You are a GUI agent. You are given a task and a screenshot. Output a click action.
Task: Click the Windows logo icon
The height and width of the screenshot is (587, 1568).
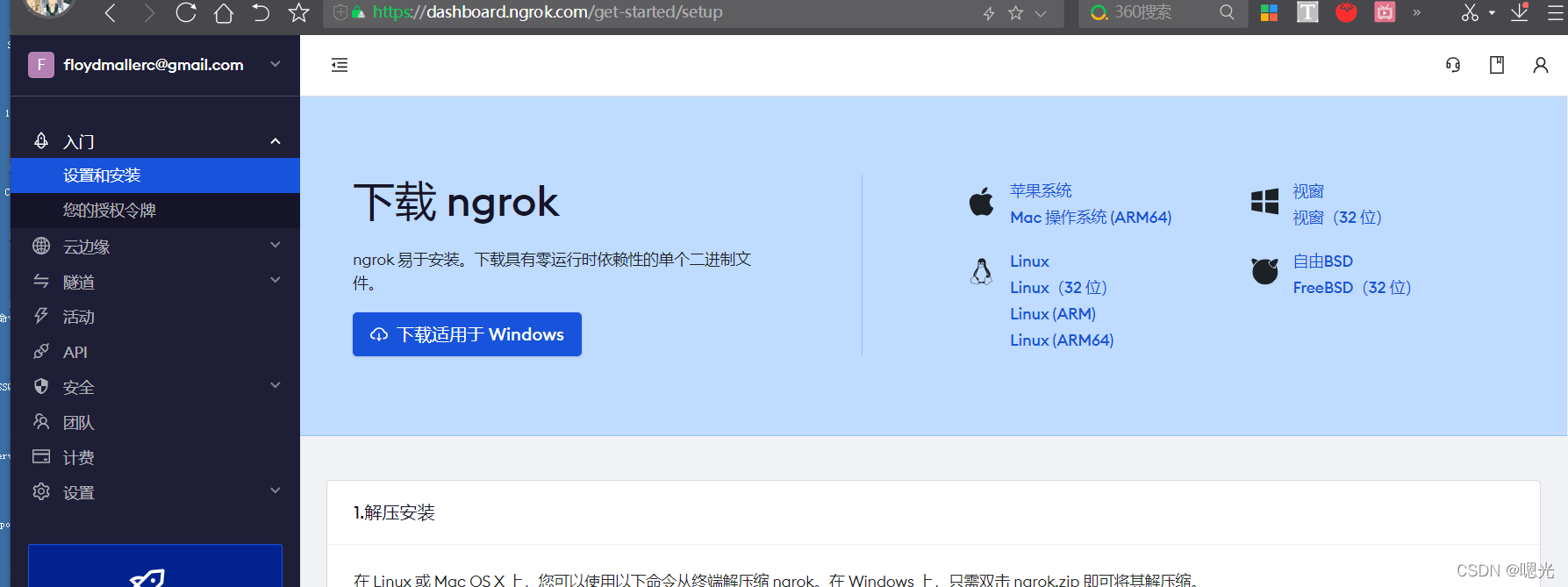pyautogui.click(x=1264, y=201)
